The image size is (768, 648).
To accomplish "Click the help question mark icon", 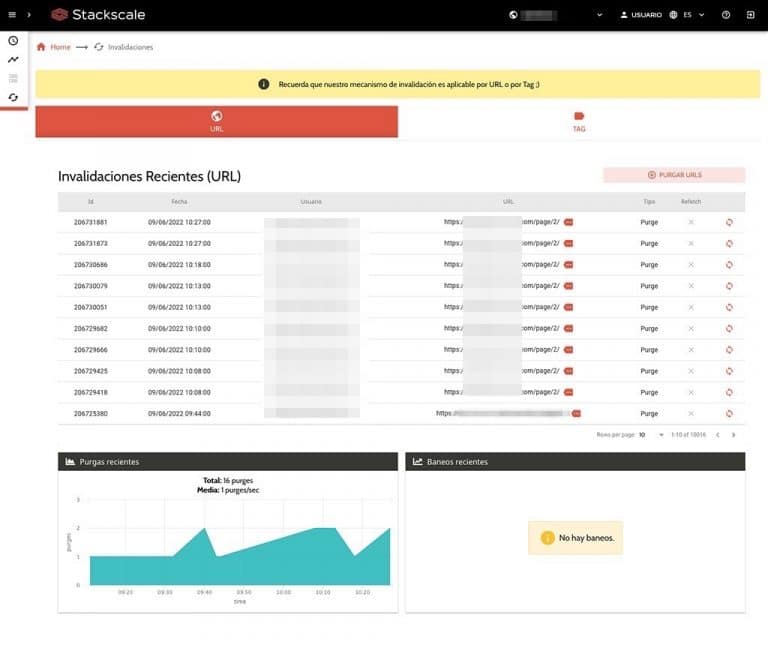I will click(x=725, y=15).
